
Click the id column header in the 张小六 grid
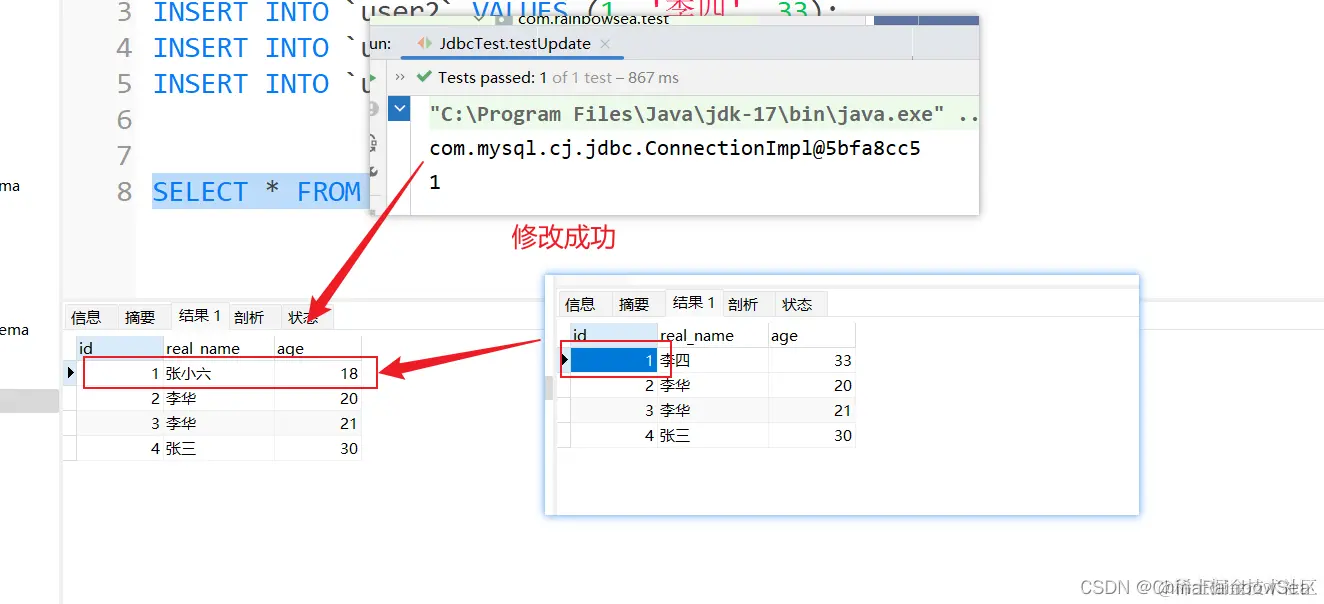point(120,348)
